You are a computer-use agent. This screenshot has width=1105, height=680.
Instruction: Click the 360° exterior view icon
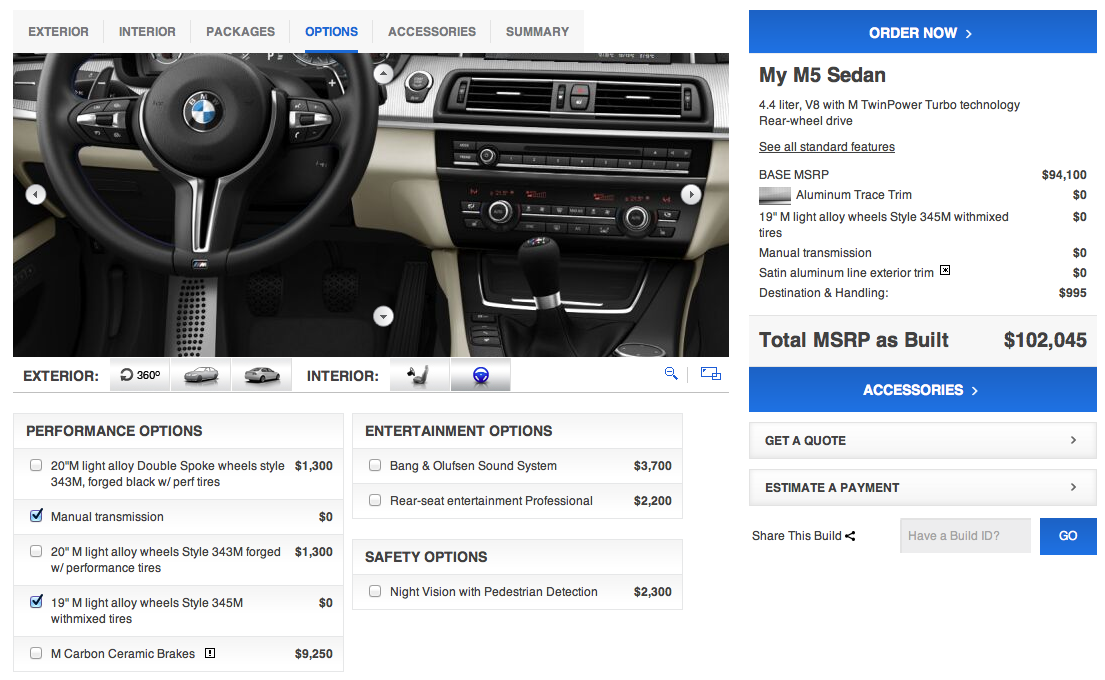point(139,376)
